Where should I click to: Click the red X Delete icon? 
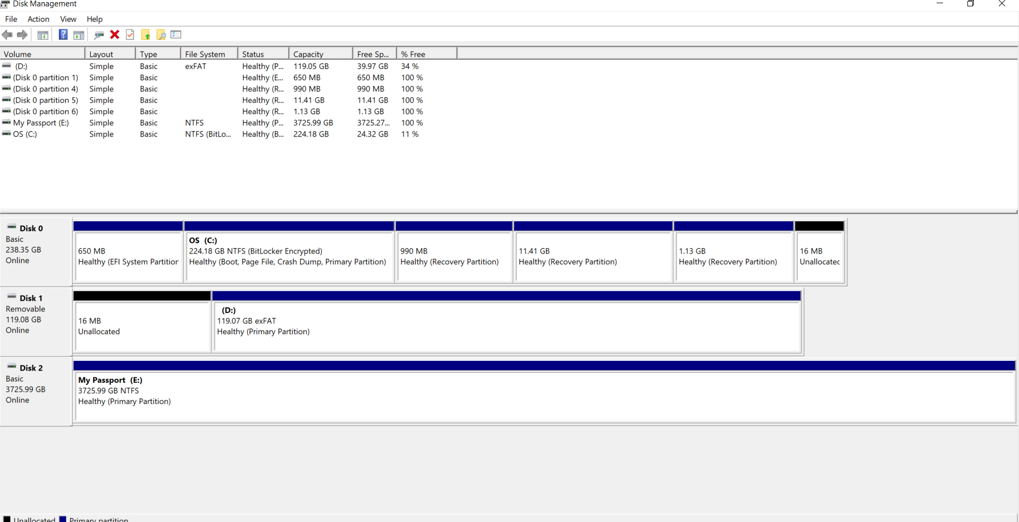(x=114, y=34)
